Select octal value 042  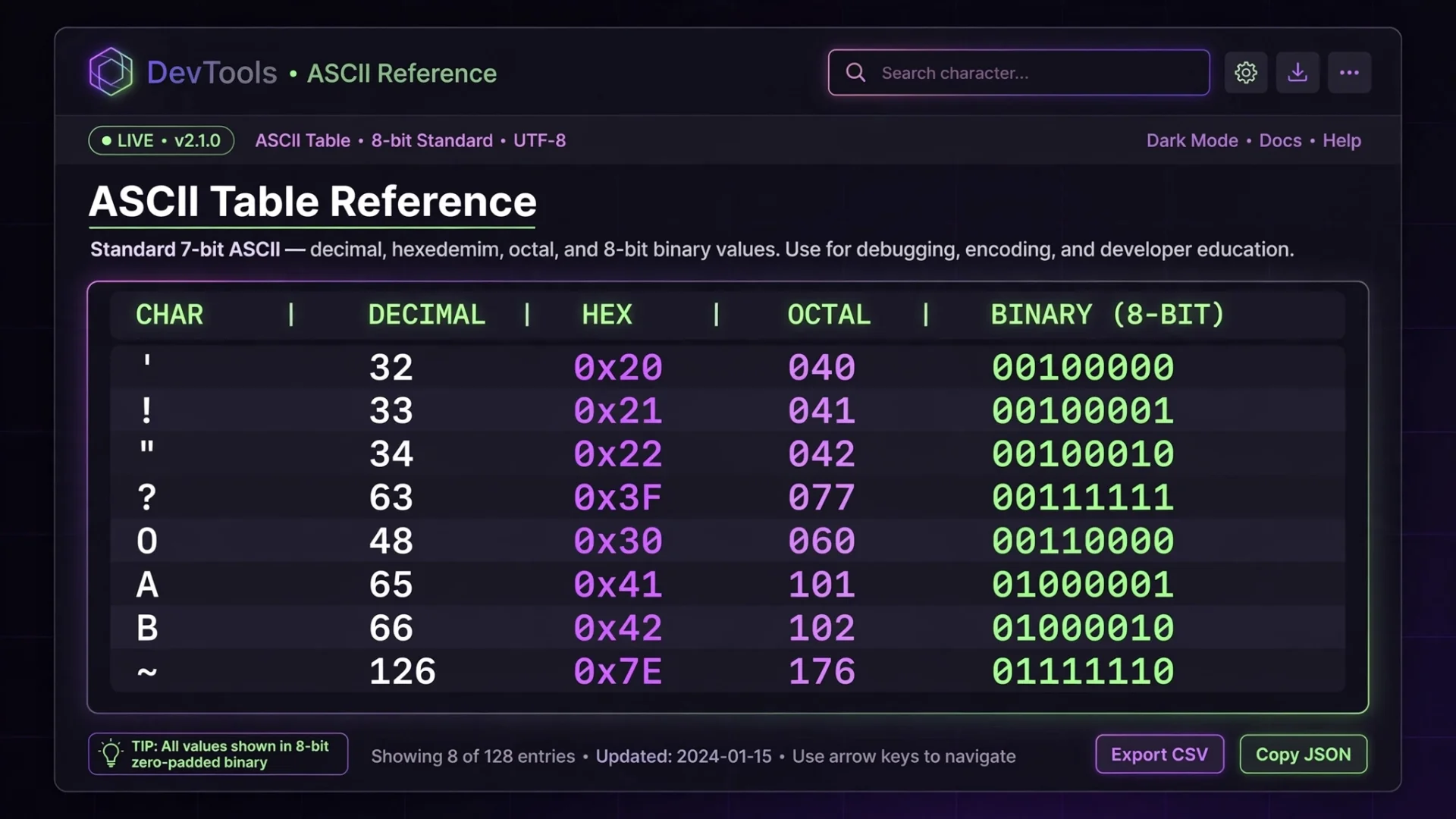tap(822, 454)
